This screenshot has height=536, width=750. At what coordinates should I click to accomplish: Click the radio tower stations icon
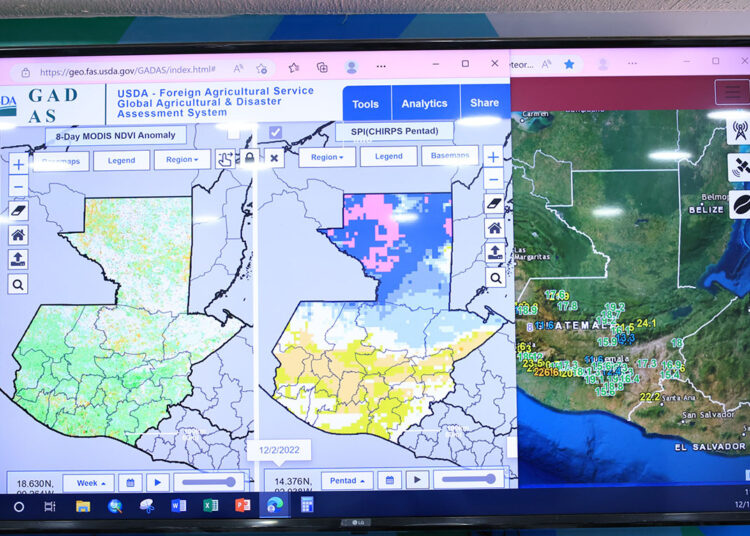pyautogui.click(x=740, y=130)
